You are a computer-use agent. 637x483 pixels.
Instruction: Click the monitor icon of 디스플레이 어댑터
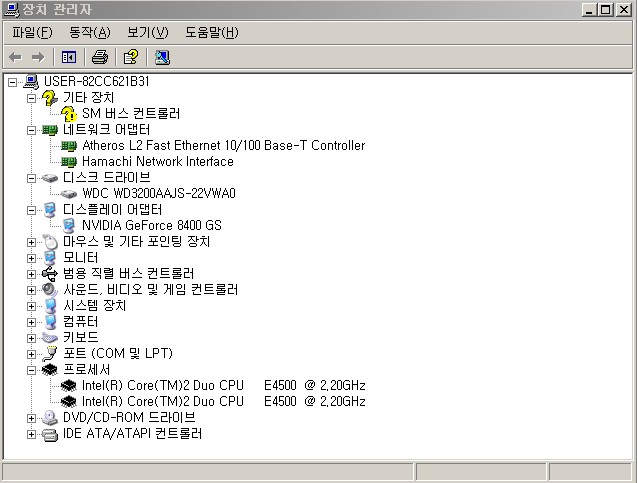(x=50, y=210)
